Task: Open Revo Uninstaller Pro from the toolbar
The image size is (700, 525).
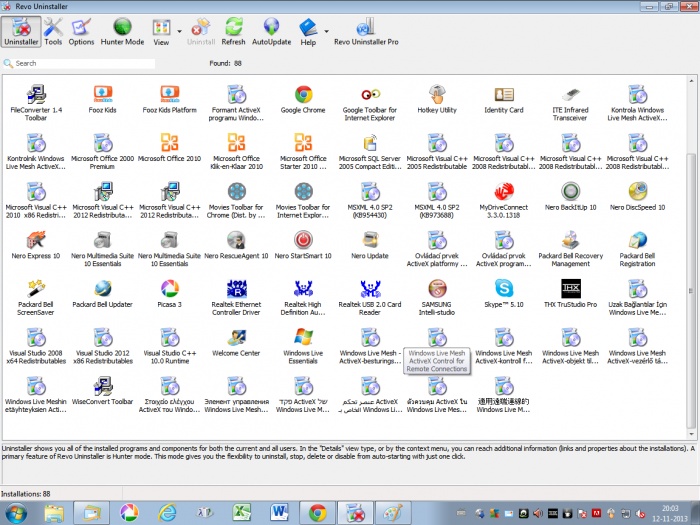Action: [x=365, y=31]
